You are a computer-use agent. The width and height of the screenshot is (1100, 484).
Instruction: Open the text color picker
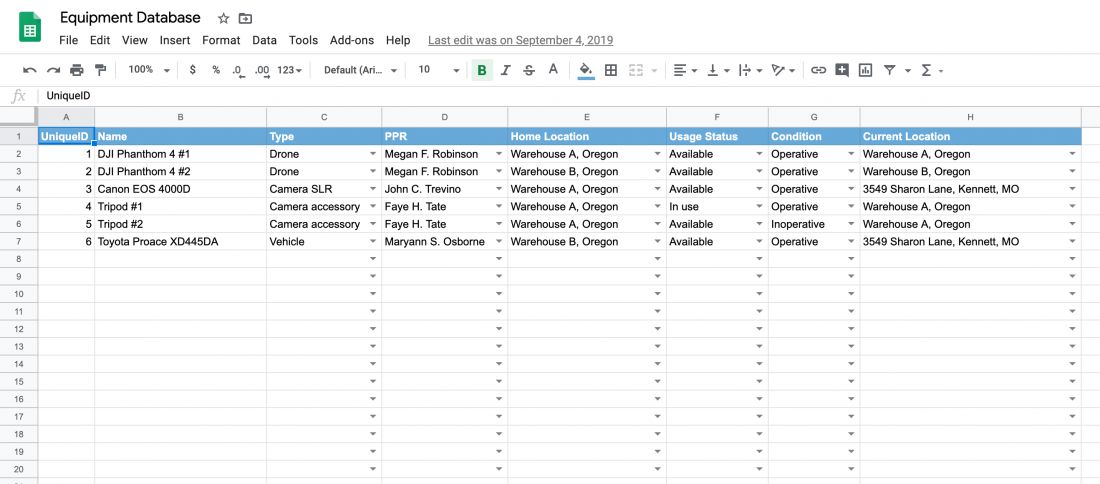[554, 70]
